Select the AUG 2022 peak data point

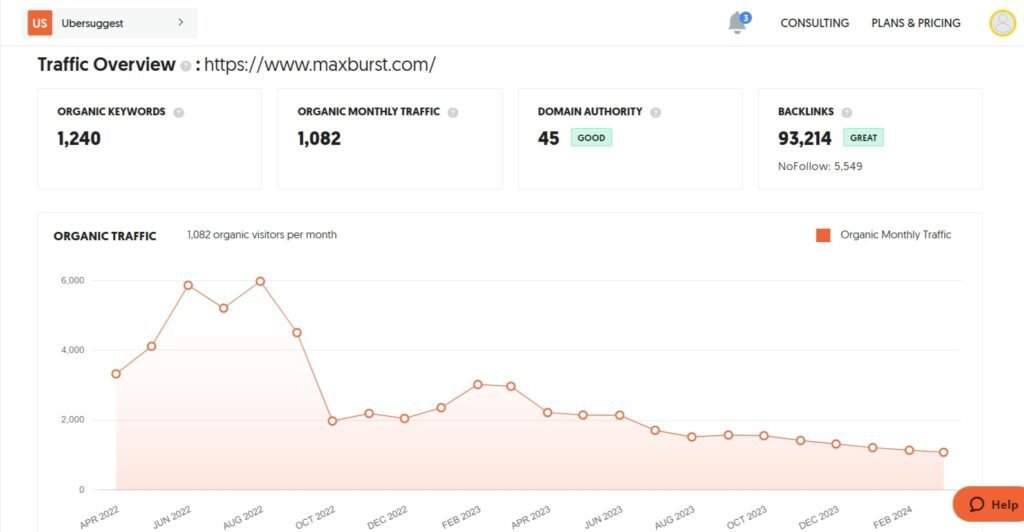click(260, 281)
